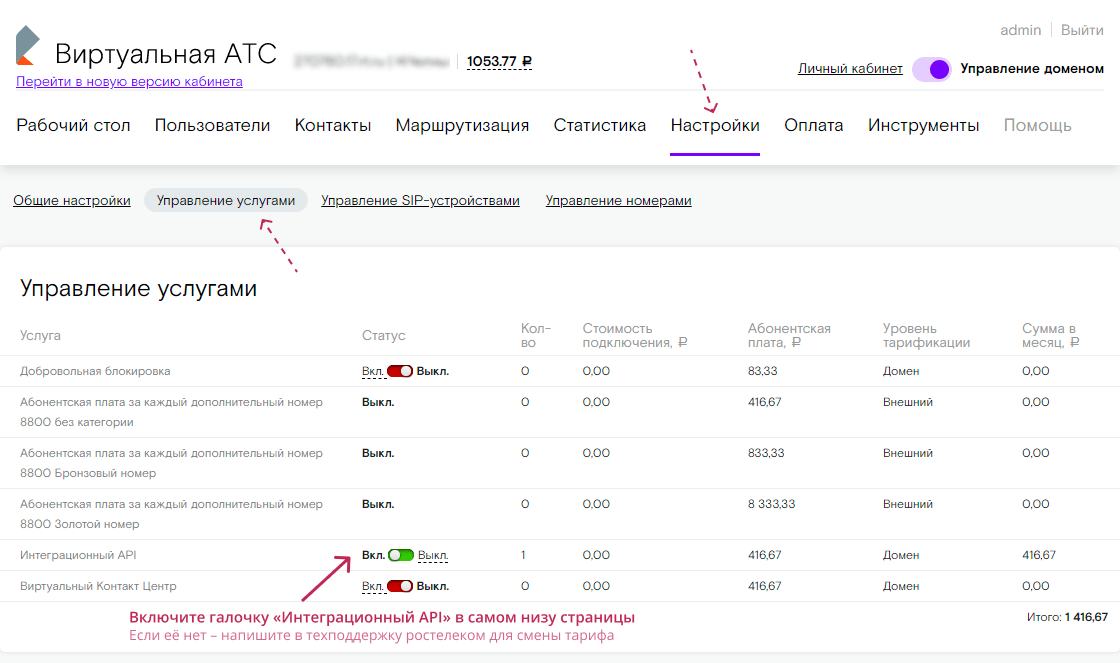Open the «Статистика» section
The width and height of the screenshot is (1120, 663).
tap(598, 125)
